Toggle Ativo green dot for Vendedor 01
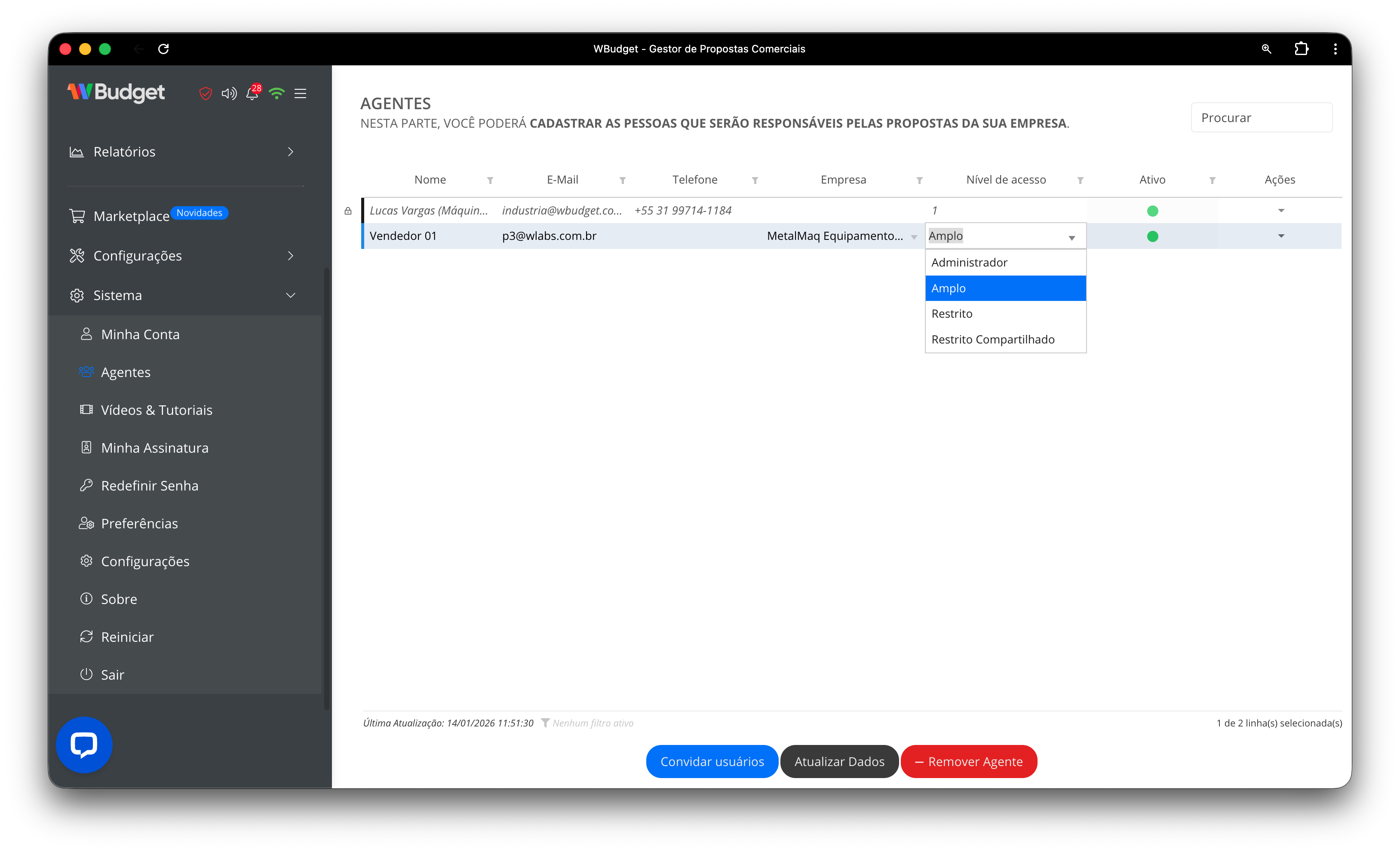Screen dimensions: 1400x852 click(1152, 236)
